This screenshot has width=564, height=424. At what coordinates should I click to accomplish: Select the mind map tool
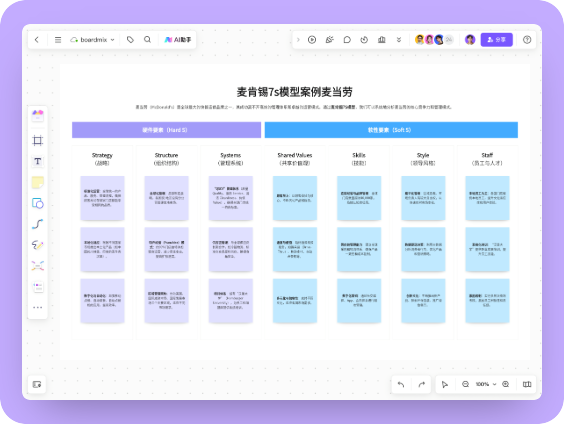(x=38, y=266)
